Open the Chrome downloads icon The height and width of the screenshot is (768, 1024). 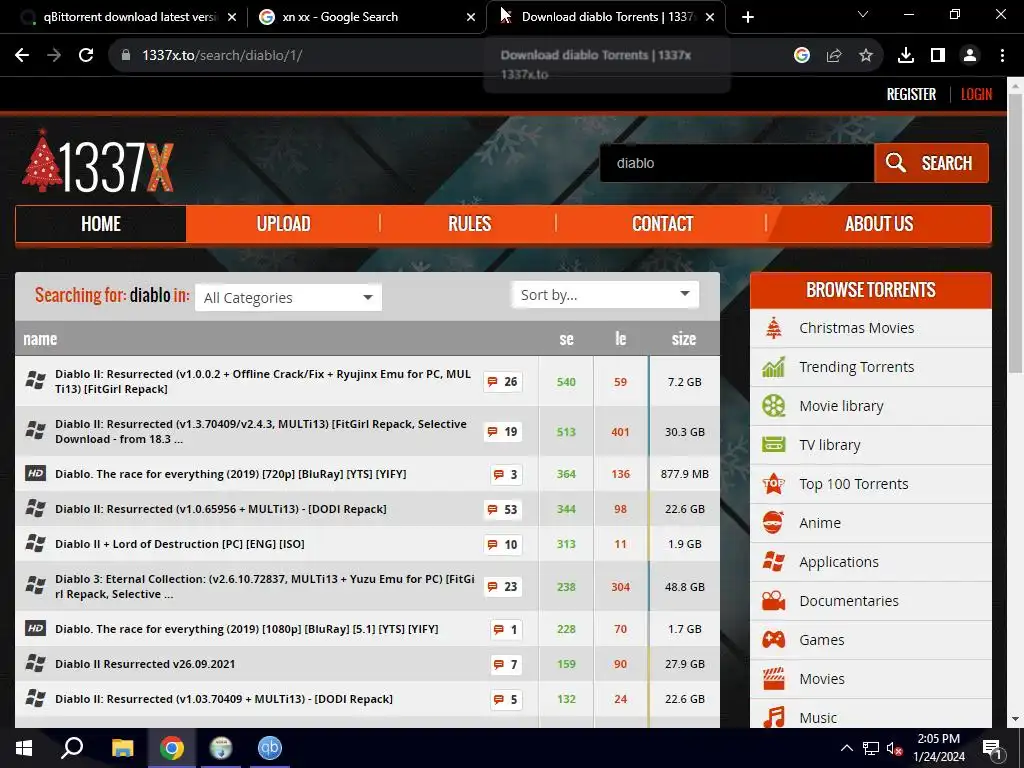click(x=906, y=56)
